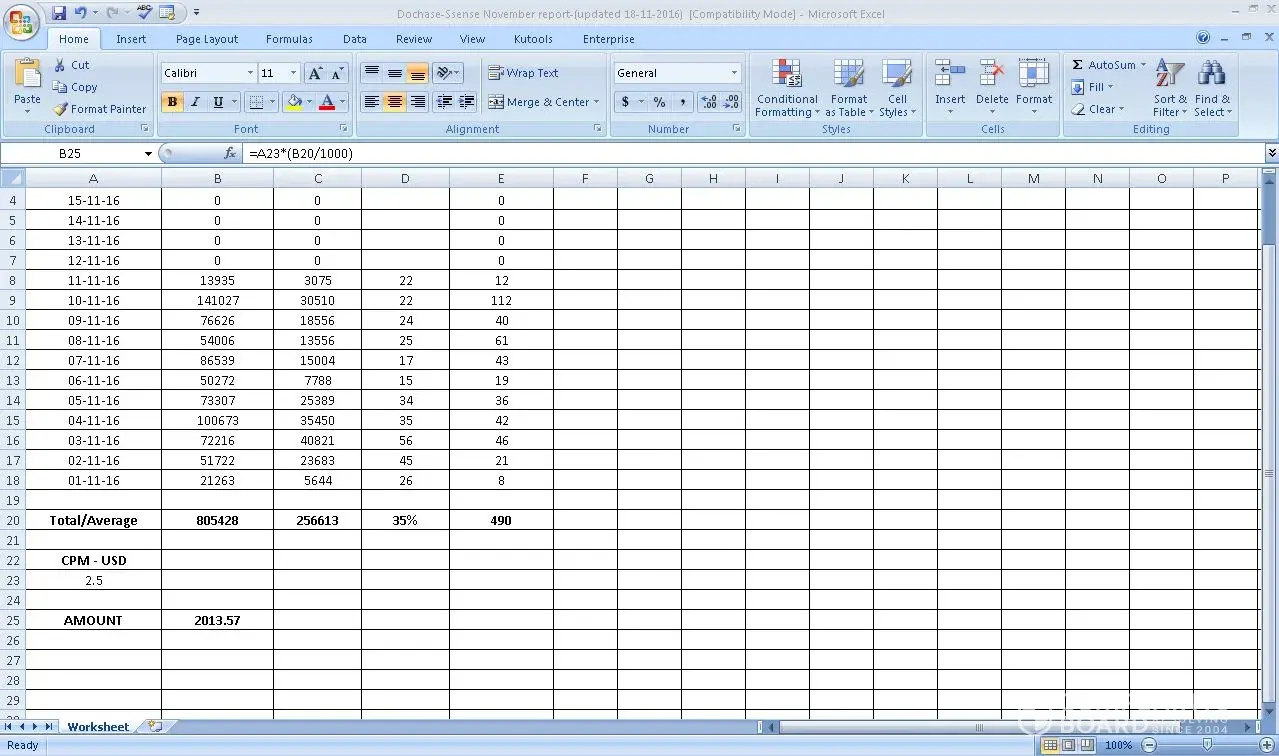Open the Page Layout ribbon tab

207,39
